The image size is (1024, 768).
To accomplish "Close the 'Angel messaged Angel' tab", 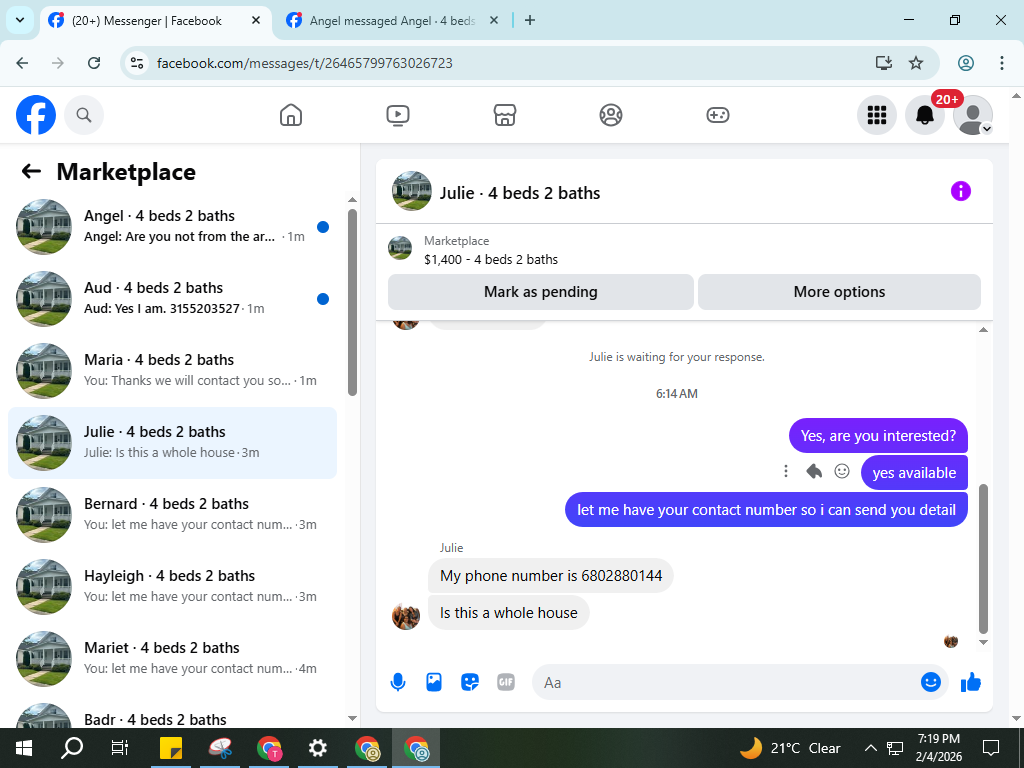I will 494,20.
